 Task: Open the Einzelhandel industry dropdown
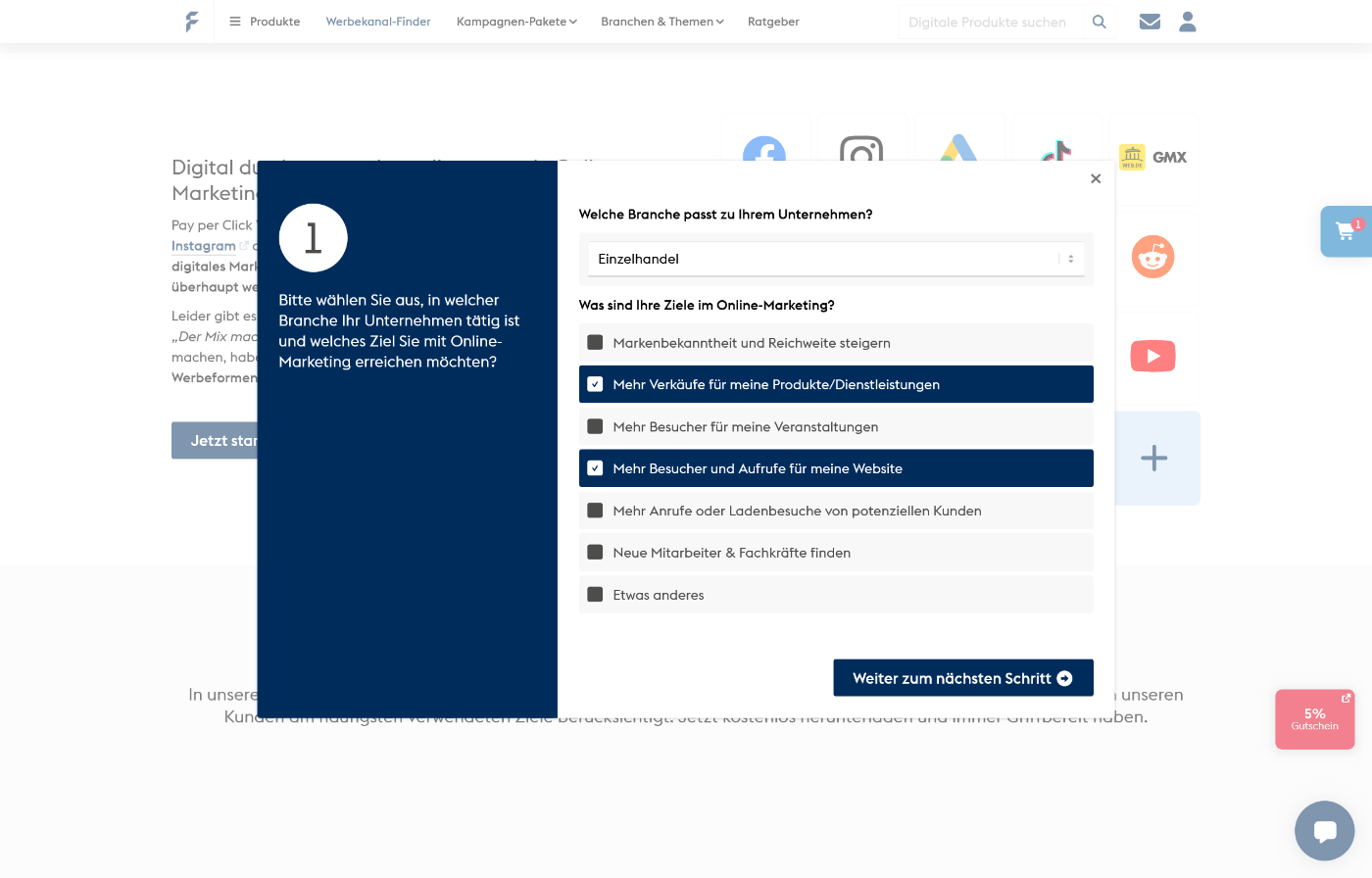835,259
